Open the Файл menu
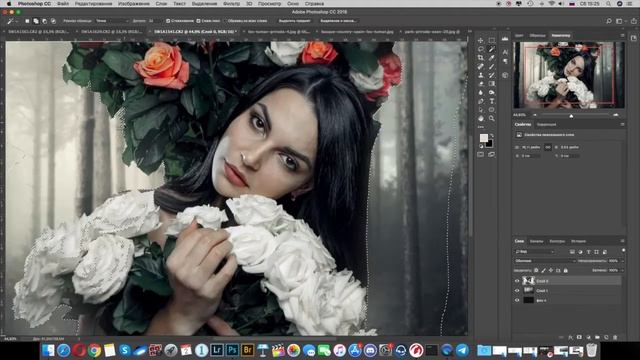The width and height of the screenshot is (640, 360). pyautogui.click(x=63, y=3)
